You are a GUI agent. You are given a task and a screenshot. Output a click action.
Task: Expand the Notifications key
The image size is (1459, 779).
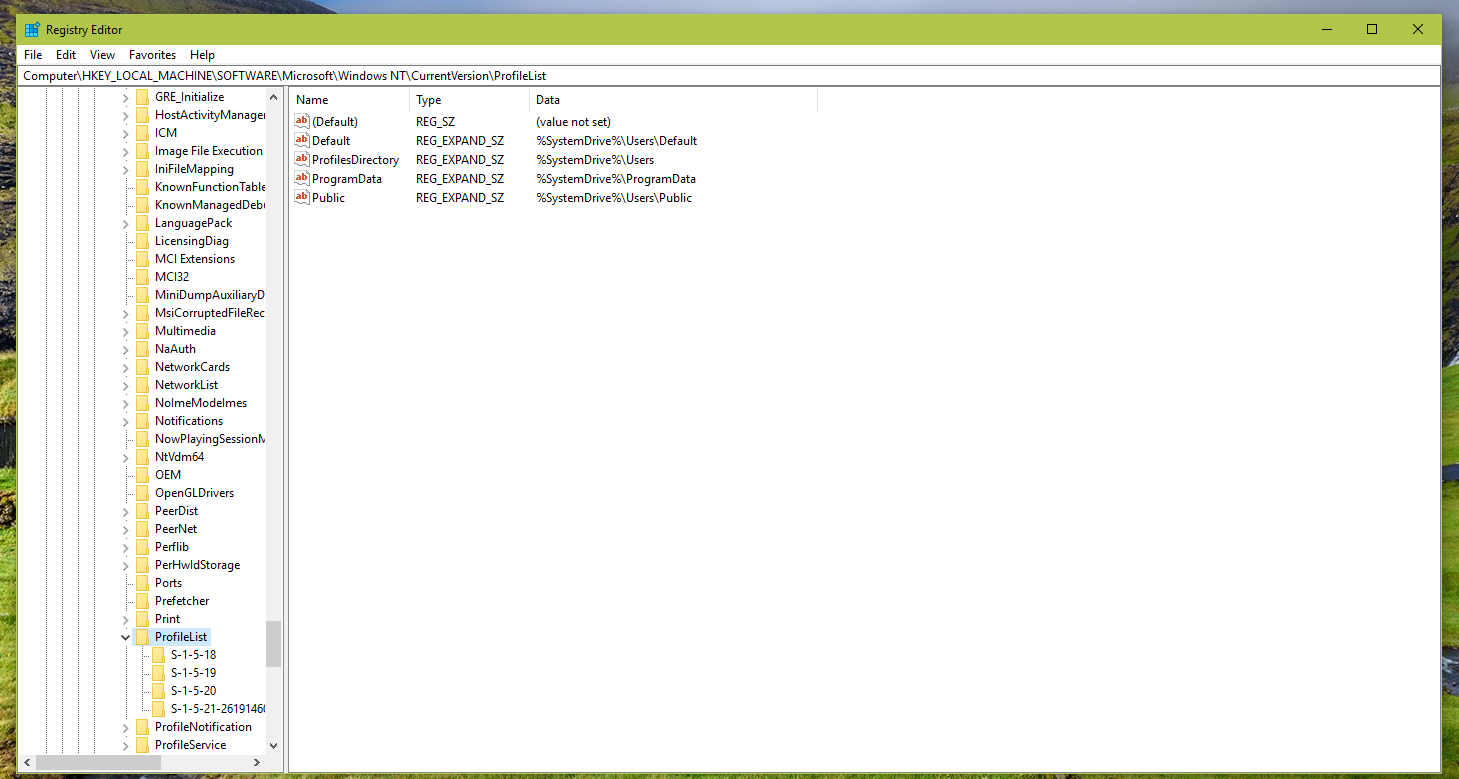click(x=126, y=421)
